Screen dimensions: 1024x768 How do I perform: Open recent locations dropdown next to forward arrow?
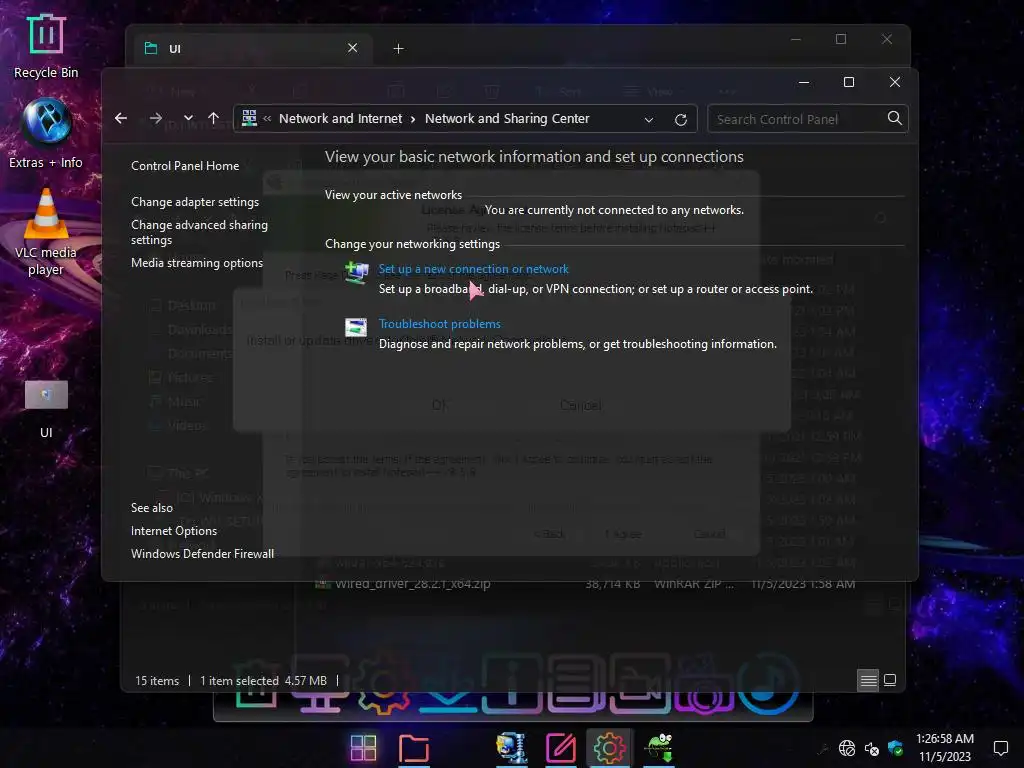click(188, 118)
